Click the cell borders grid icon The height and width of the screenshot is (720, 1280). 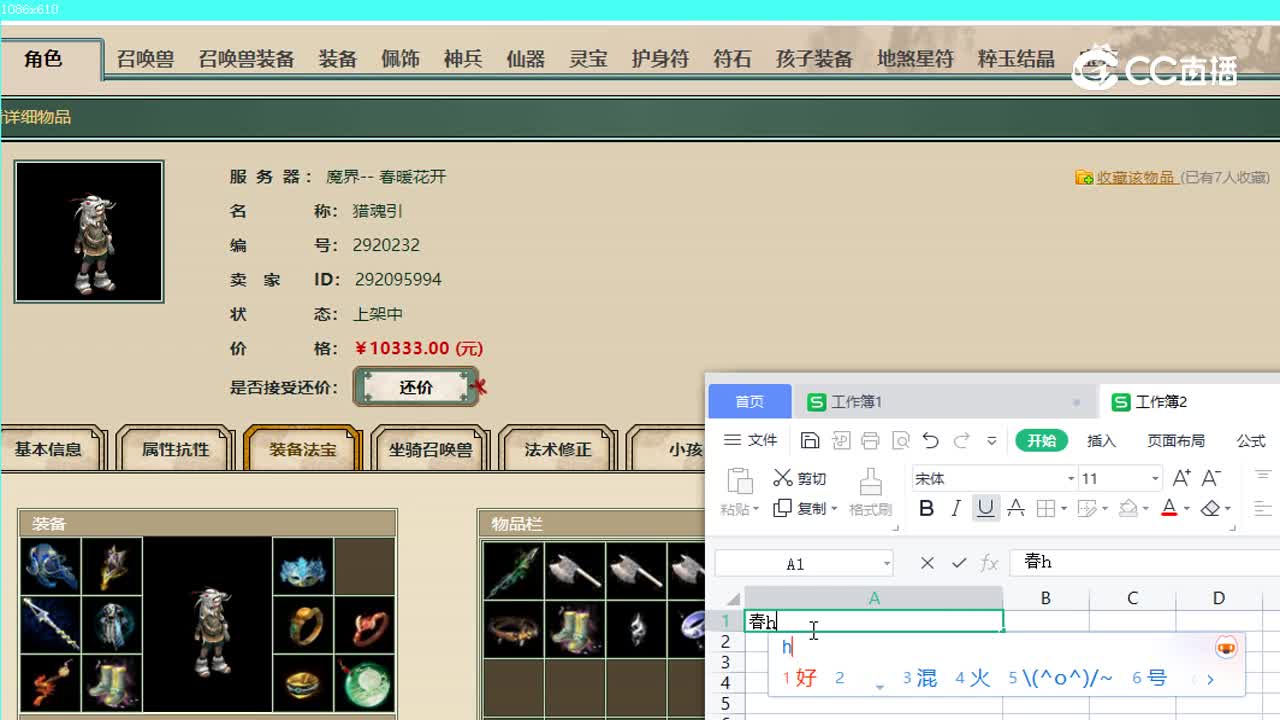click(x=1046, y=509)
